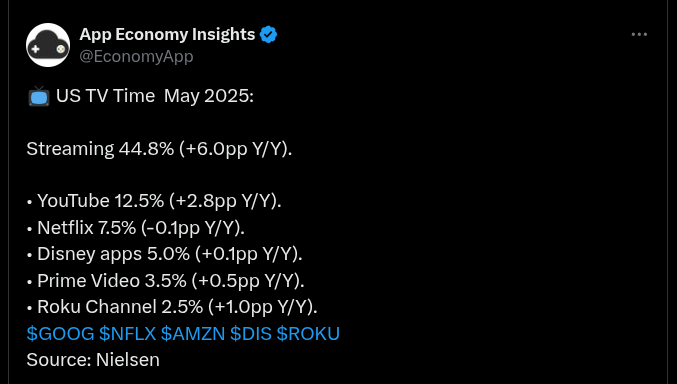
Task: Click the 'US TV Time' heading words
Action: (x=105, y=96)
